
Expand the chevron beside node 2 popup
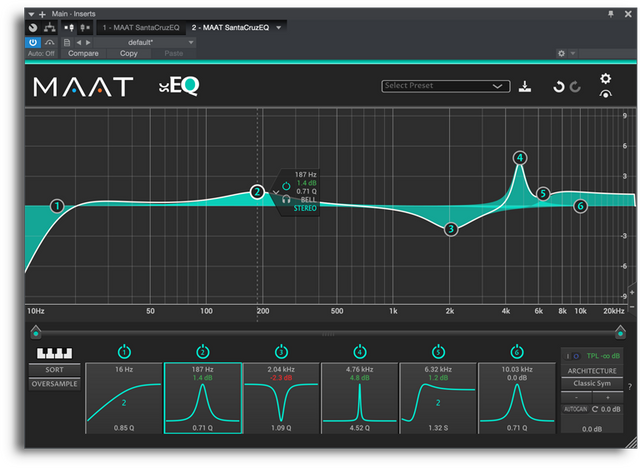tap(276, 192)
